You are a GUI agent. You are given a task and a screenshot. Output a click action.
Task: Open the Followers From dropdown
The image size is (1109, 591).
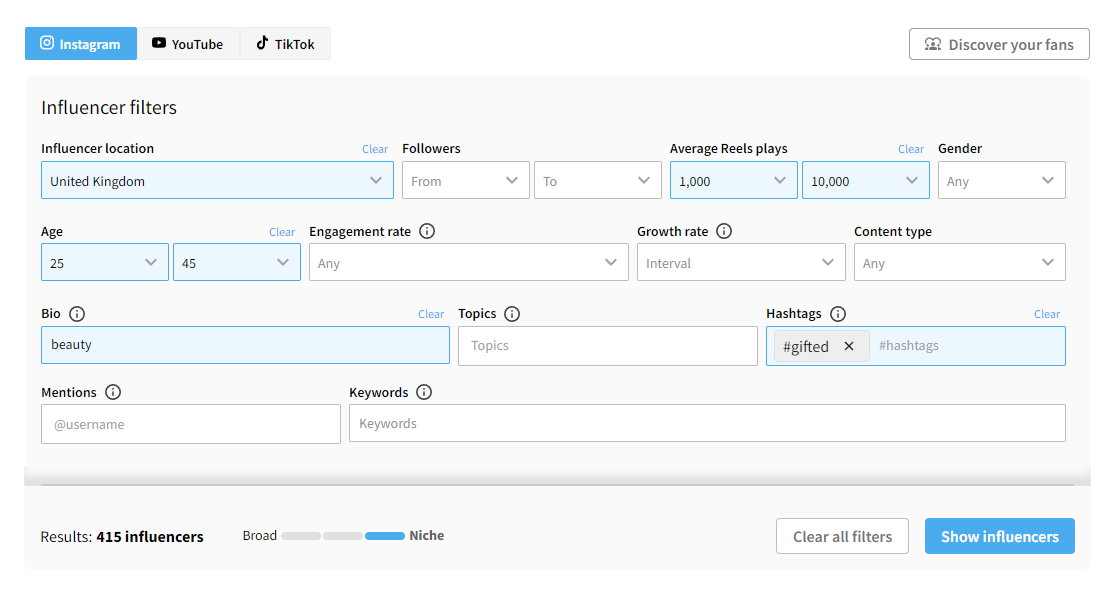(465, 180)
